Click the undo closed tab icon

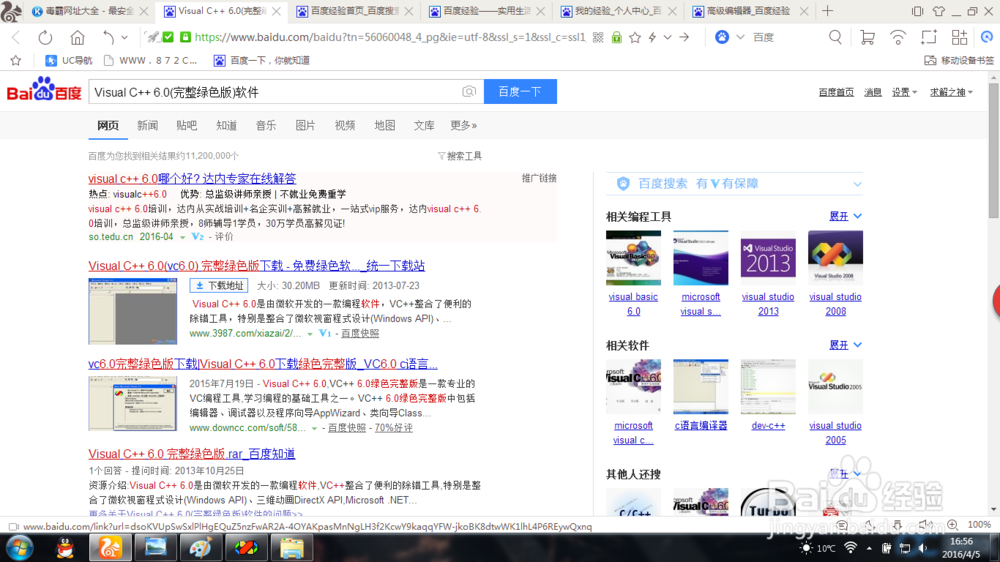point(108,38)
